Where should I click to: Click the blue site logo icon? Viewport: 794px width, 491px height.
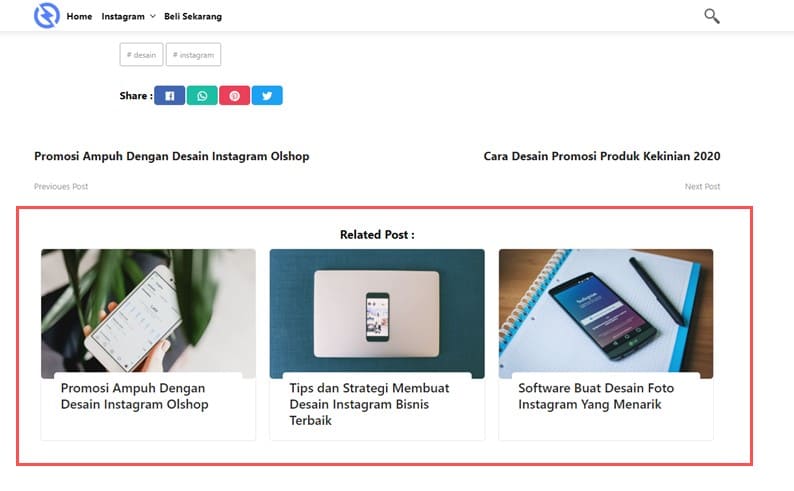pyautogui.click(x=47, y=15)
